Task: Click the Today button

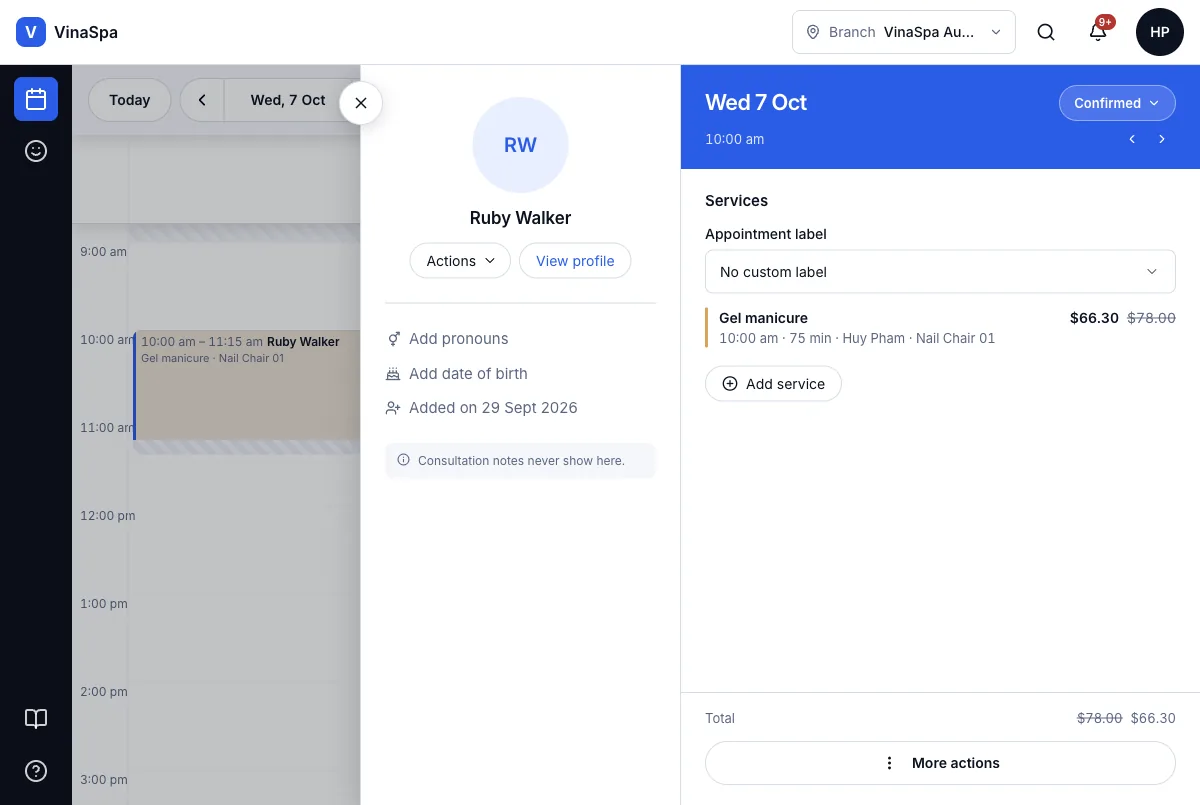Action: tap(130, 100)
